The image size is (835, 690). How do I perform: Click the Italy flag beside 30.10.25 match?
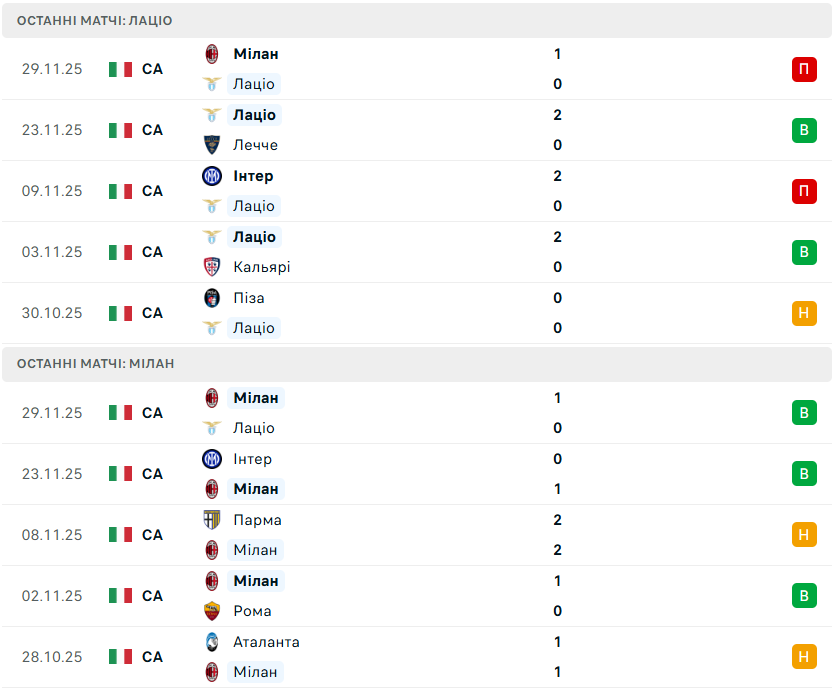tap(121, 313)
